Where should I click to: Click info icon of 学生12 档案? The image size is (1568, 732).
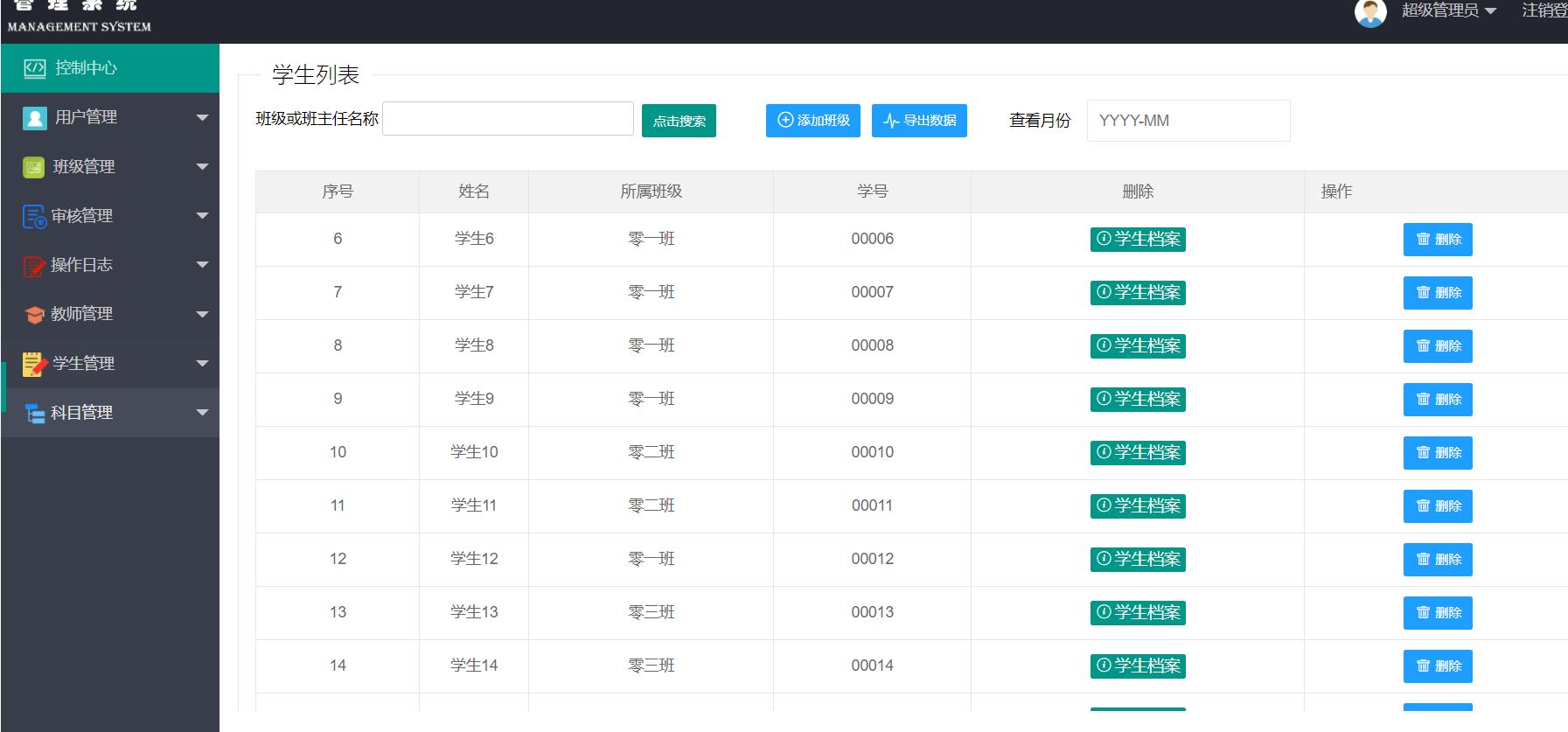tap(1104, 558)
